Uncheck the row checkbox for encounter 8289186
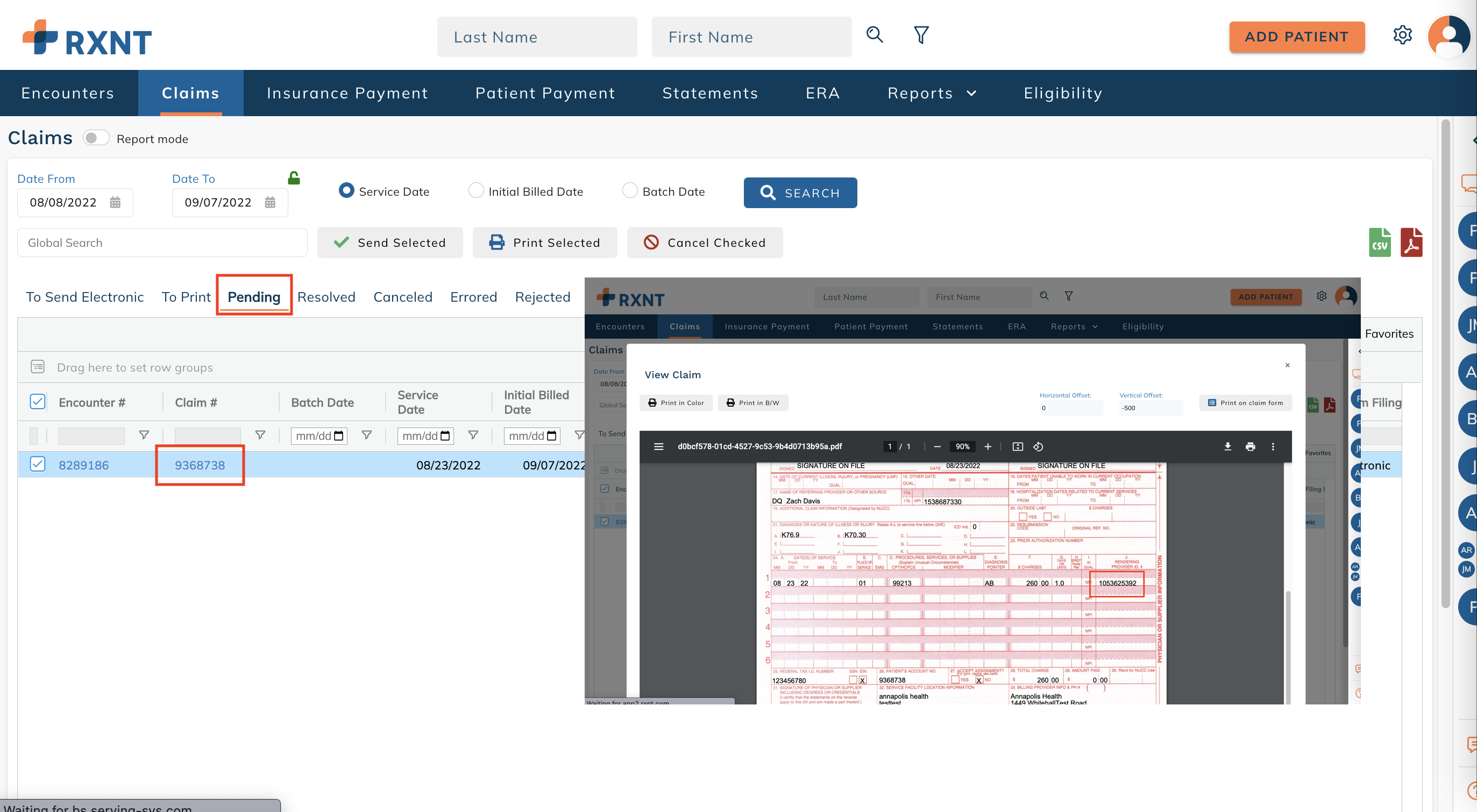The height and width of the screenshot is (812, 1477). click(37, 464)
